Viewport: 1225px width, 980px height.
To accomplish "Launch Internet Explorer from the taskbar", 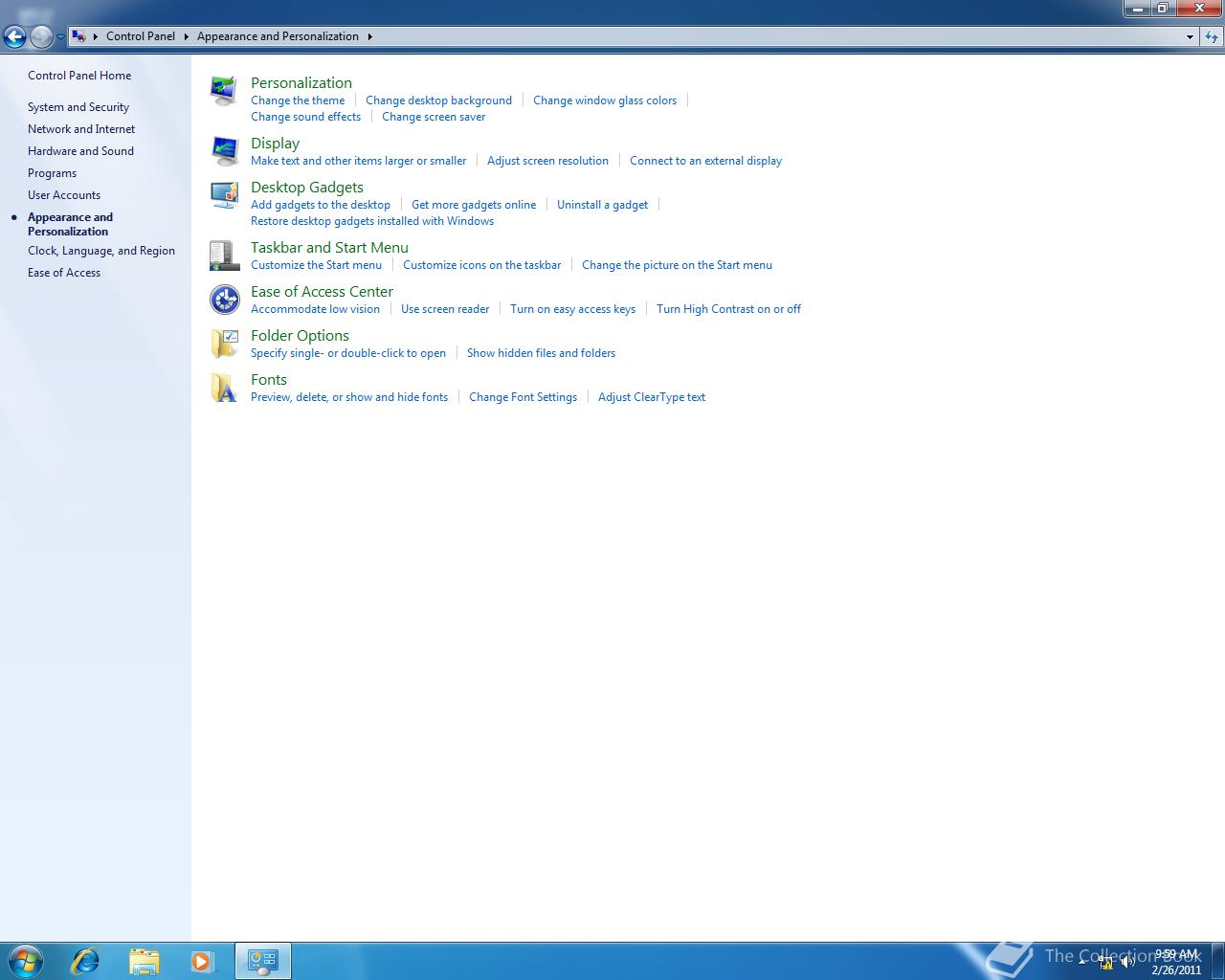I will tap(85, 961).
